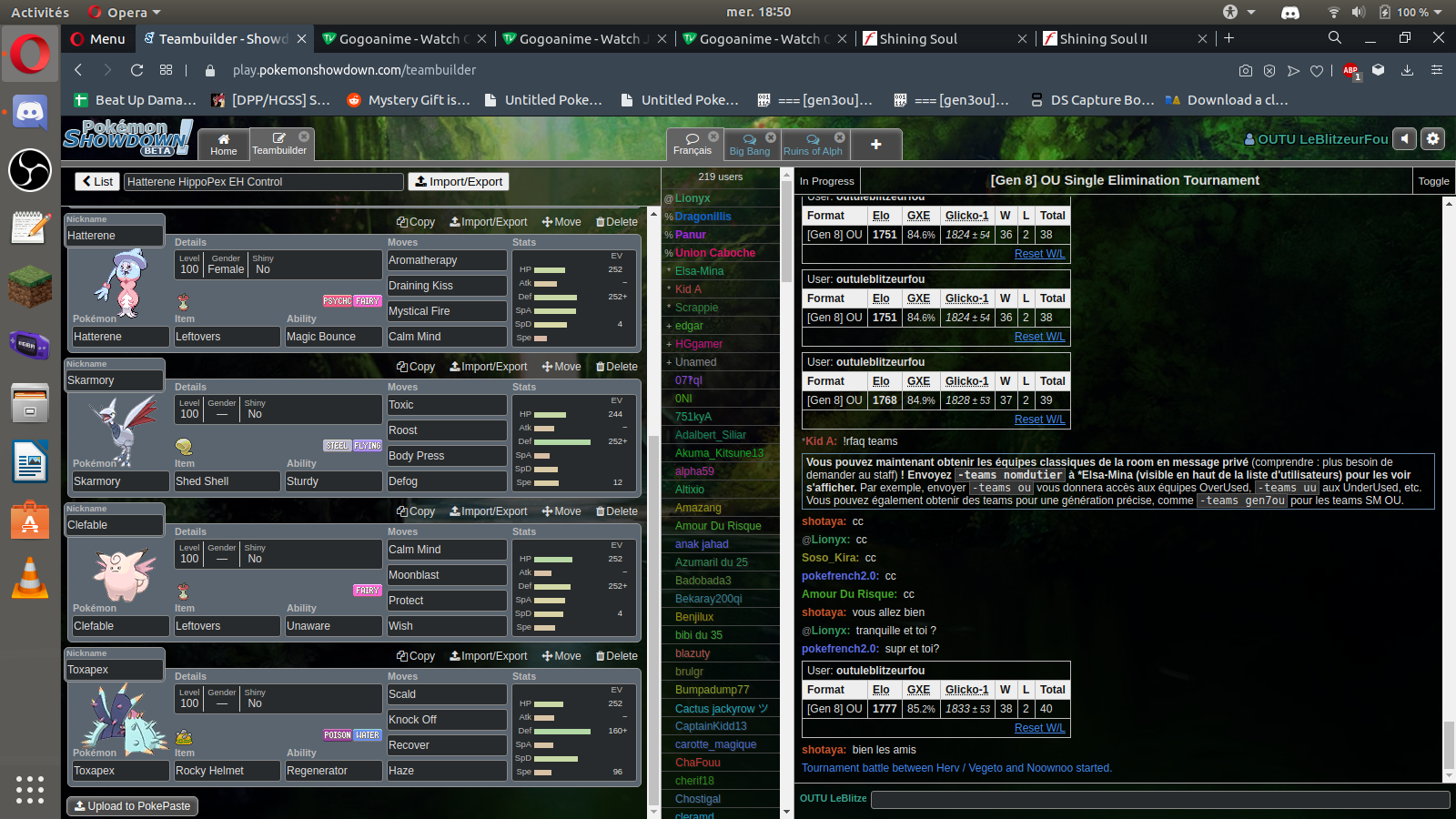Switch to the Big Bang room tab
This screenshot has width=1456, height=819.
coord(750,146)
